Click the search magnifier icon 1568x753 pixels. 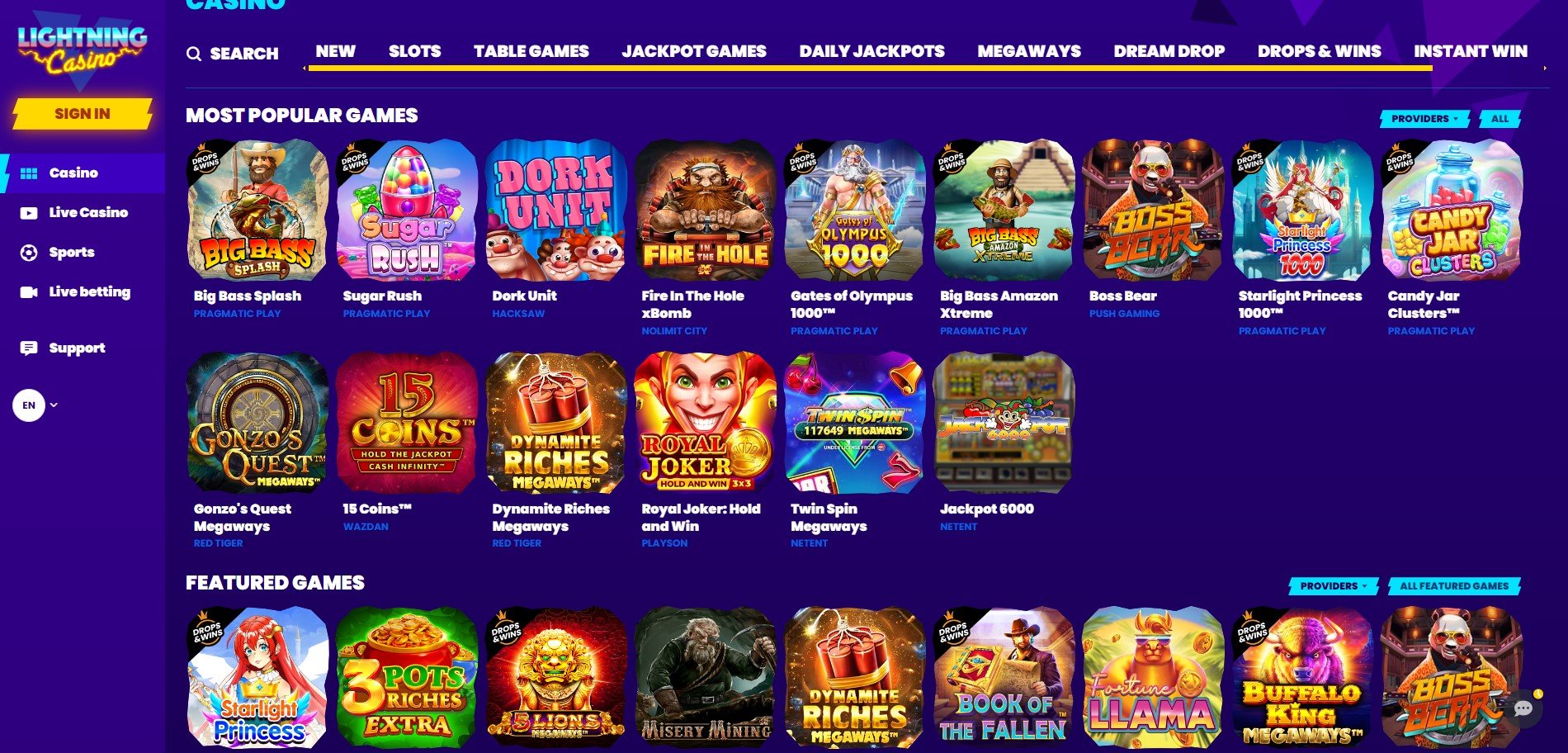coord(194,54)
